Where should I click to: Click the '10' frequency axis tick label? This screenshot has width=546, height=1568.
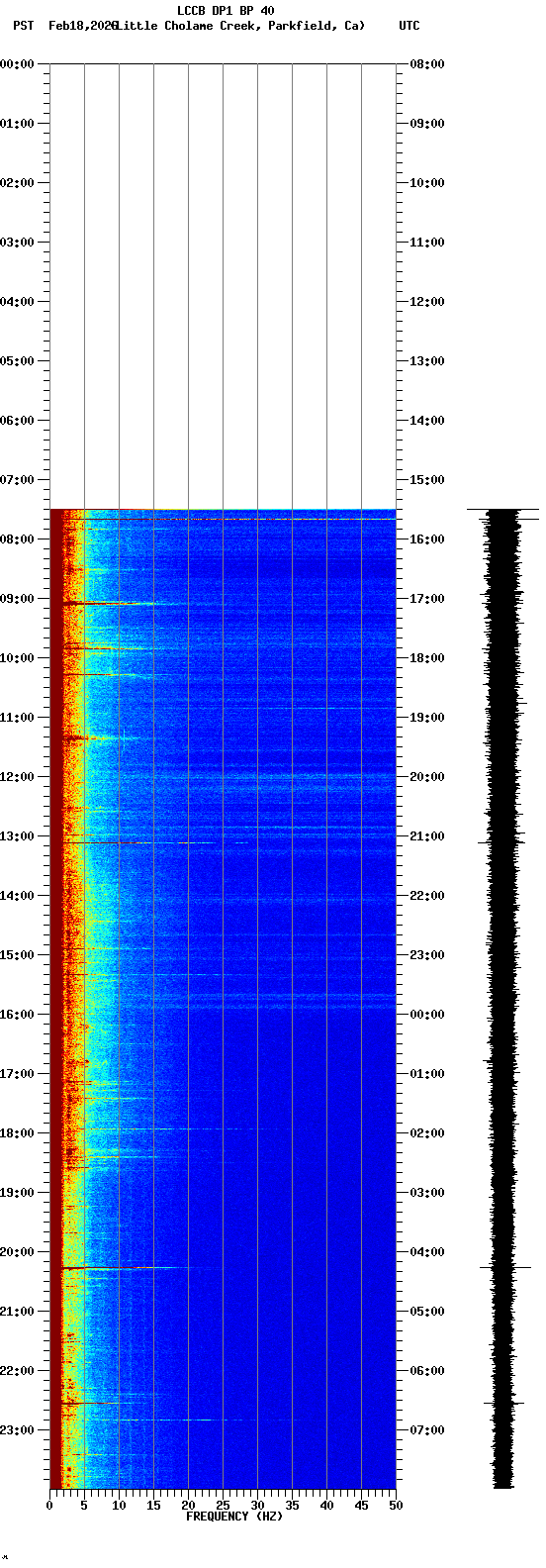pos(119,1506)
